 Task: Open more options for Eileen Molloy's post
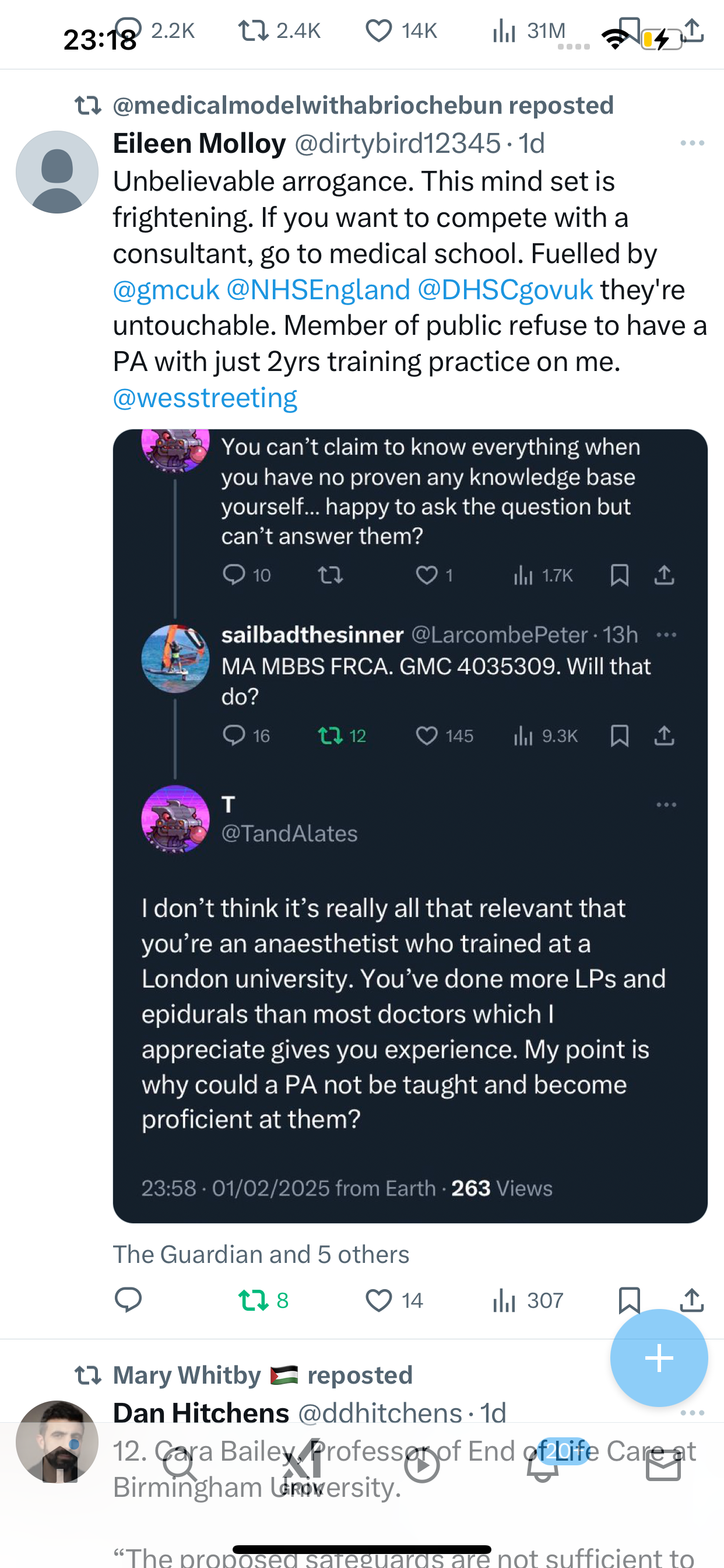tap(693, 143)
